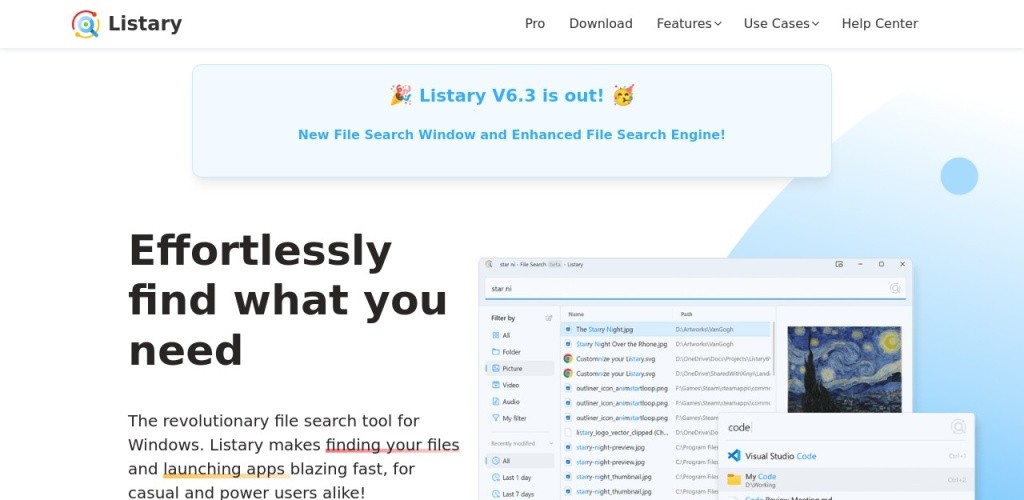The image size is (1024, 500).
Task: Open the Use Cases dropdown
Action: click(781, 24)
